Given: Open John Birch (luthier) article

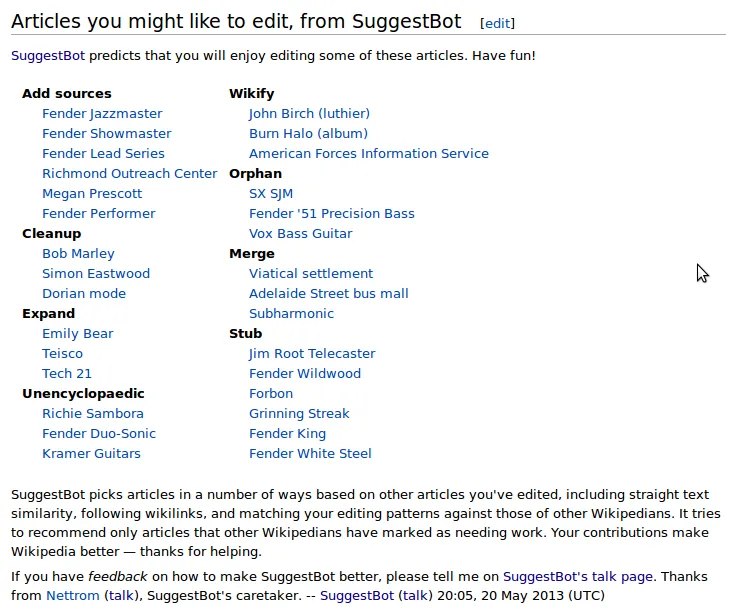Looking at the screenshot, I should (309, 114).
